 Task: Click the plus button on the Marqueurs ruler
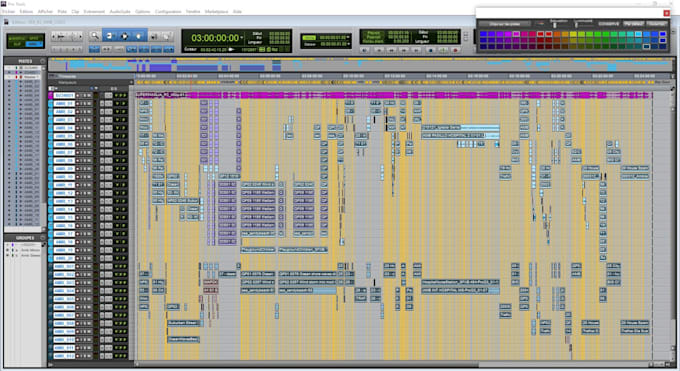(x=131, y=82)
